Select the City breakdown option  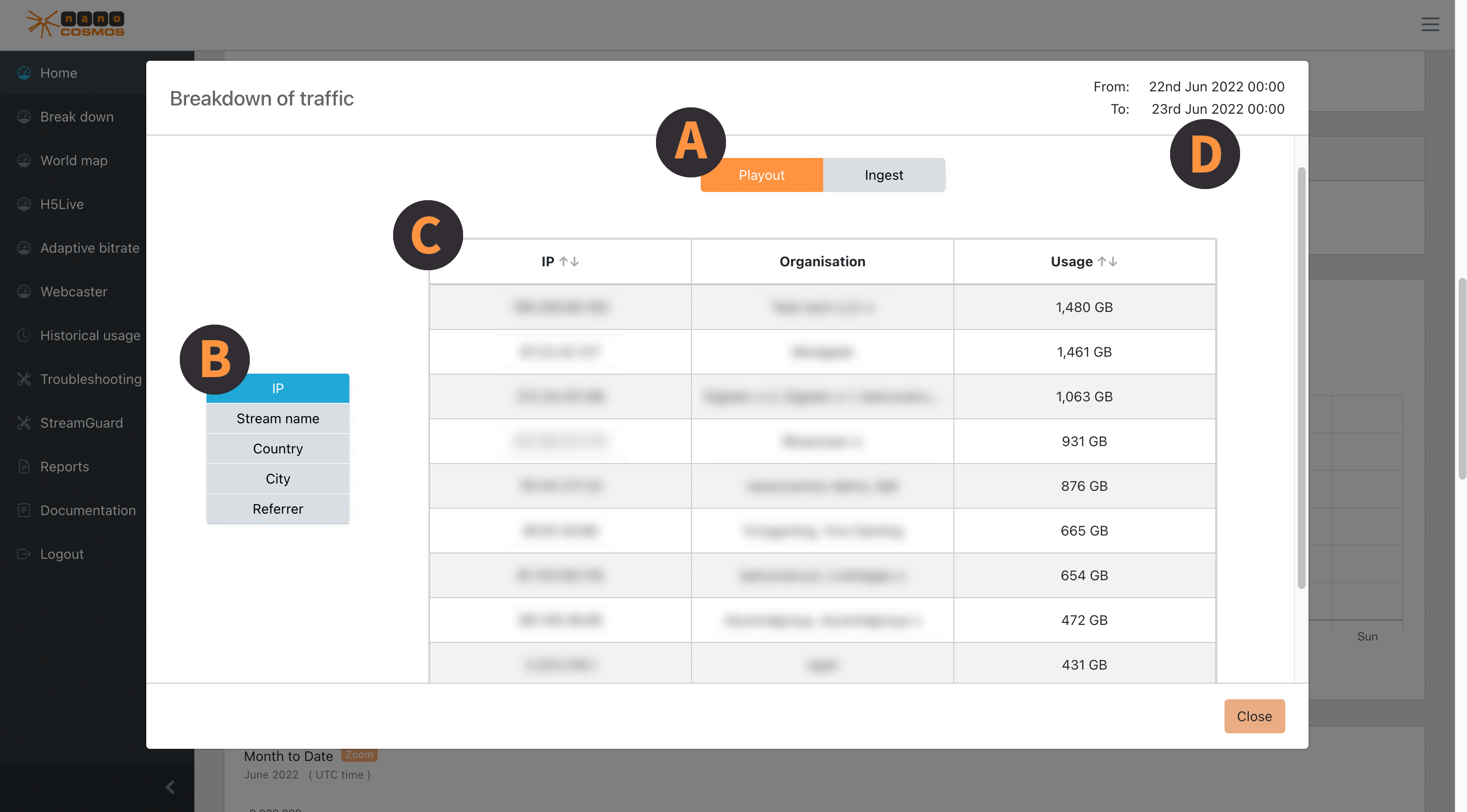pyautogui.click(x=278, y=479)
